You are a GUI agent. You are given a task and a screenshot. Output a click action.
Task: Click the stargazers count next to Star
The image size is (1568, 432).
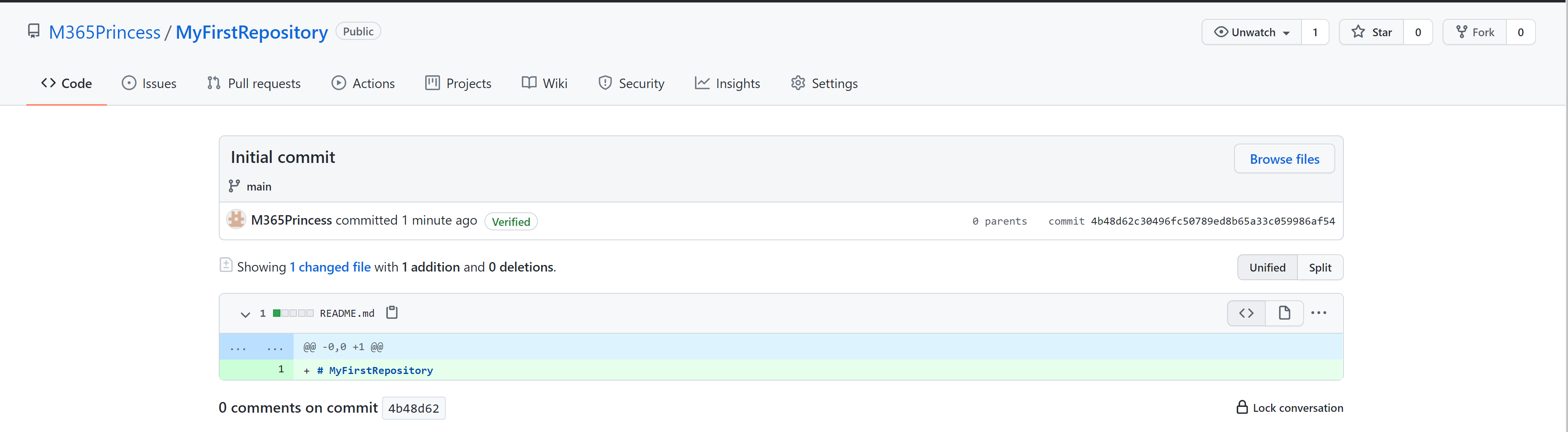(x=1417, y=32)
